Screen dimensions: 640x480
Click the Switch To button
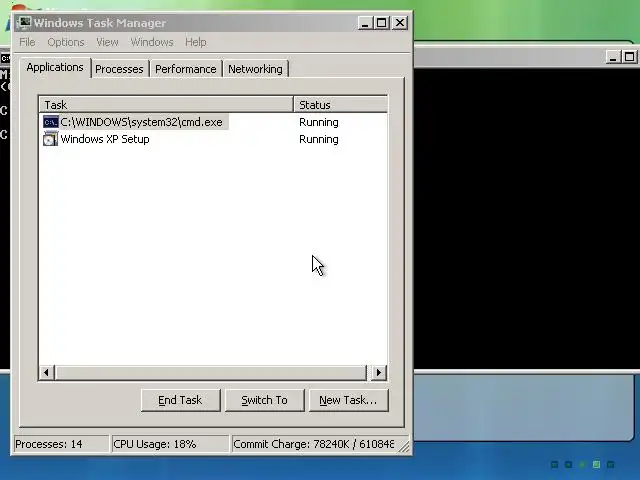click(264, 400)
